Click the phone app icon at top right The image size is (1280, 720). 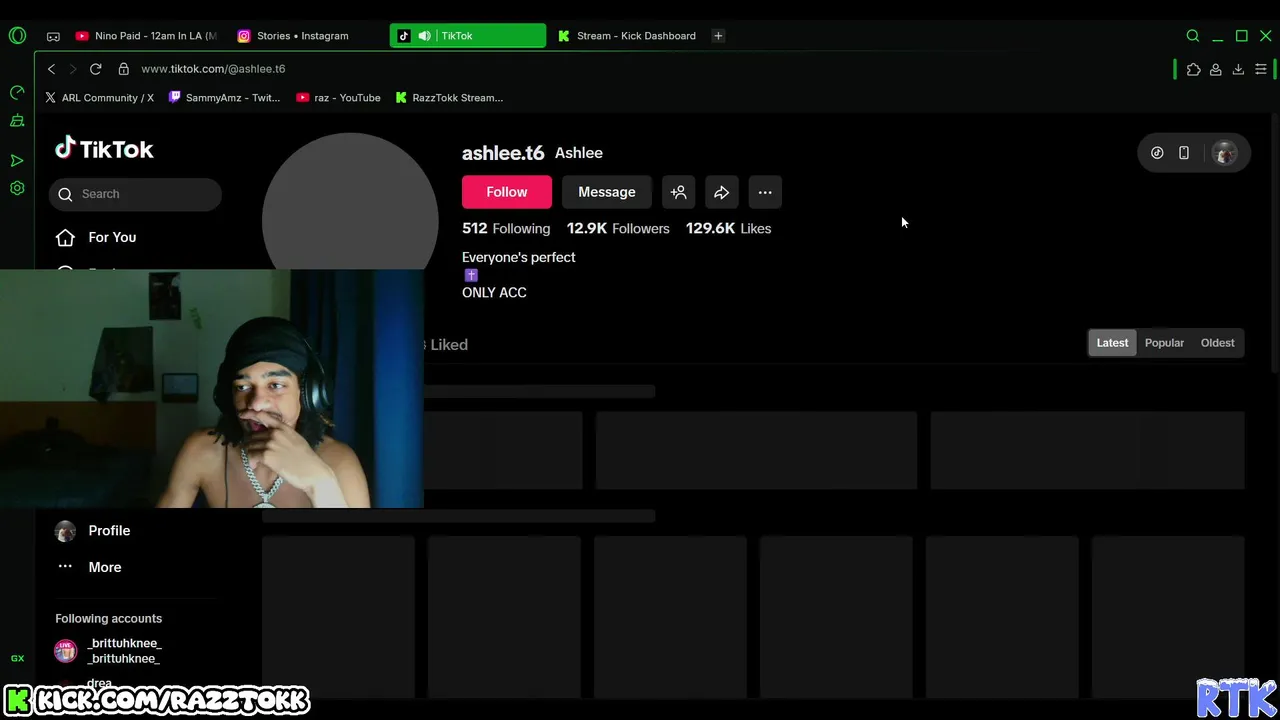point(1184,153)
